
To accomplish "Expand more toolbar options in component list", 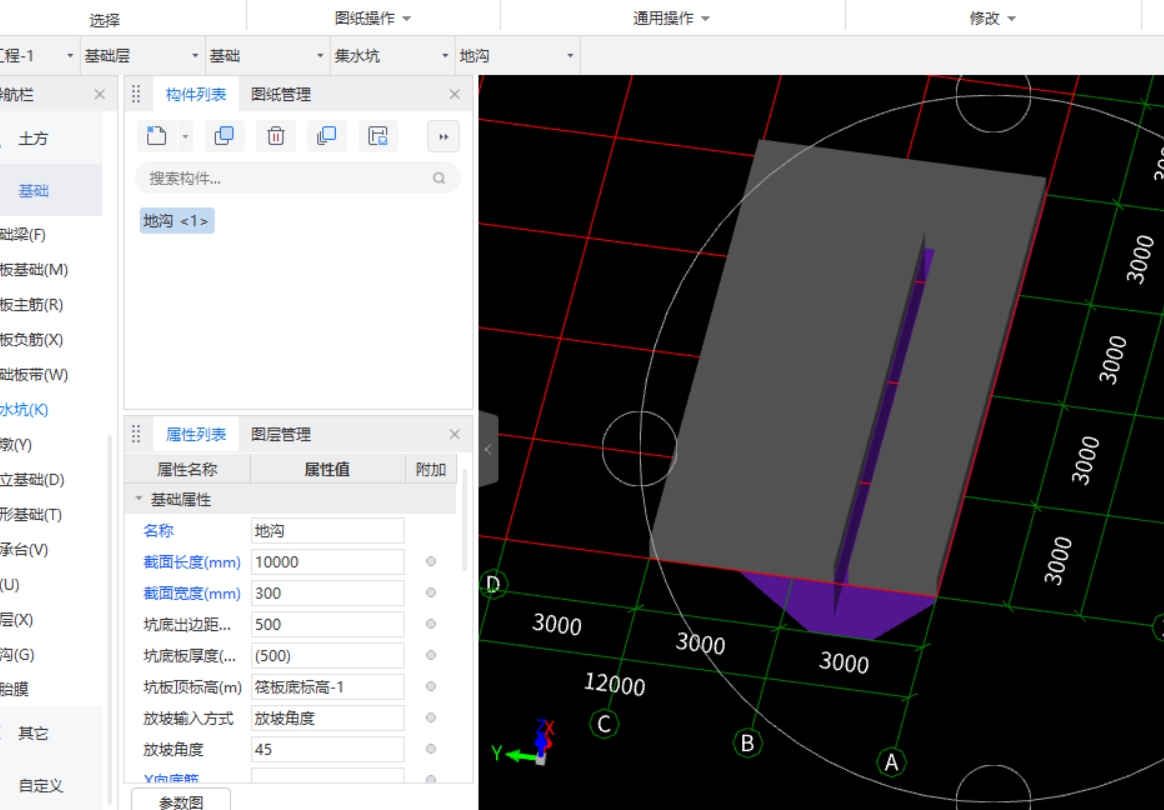I will pyautogui.click(x=443, y=137).
